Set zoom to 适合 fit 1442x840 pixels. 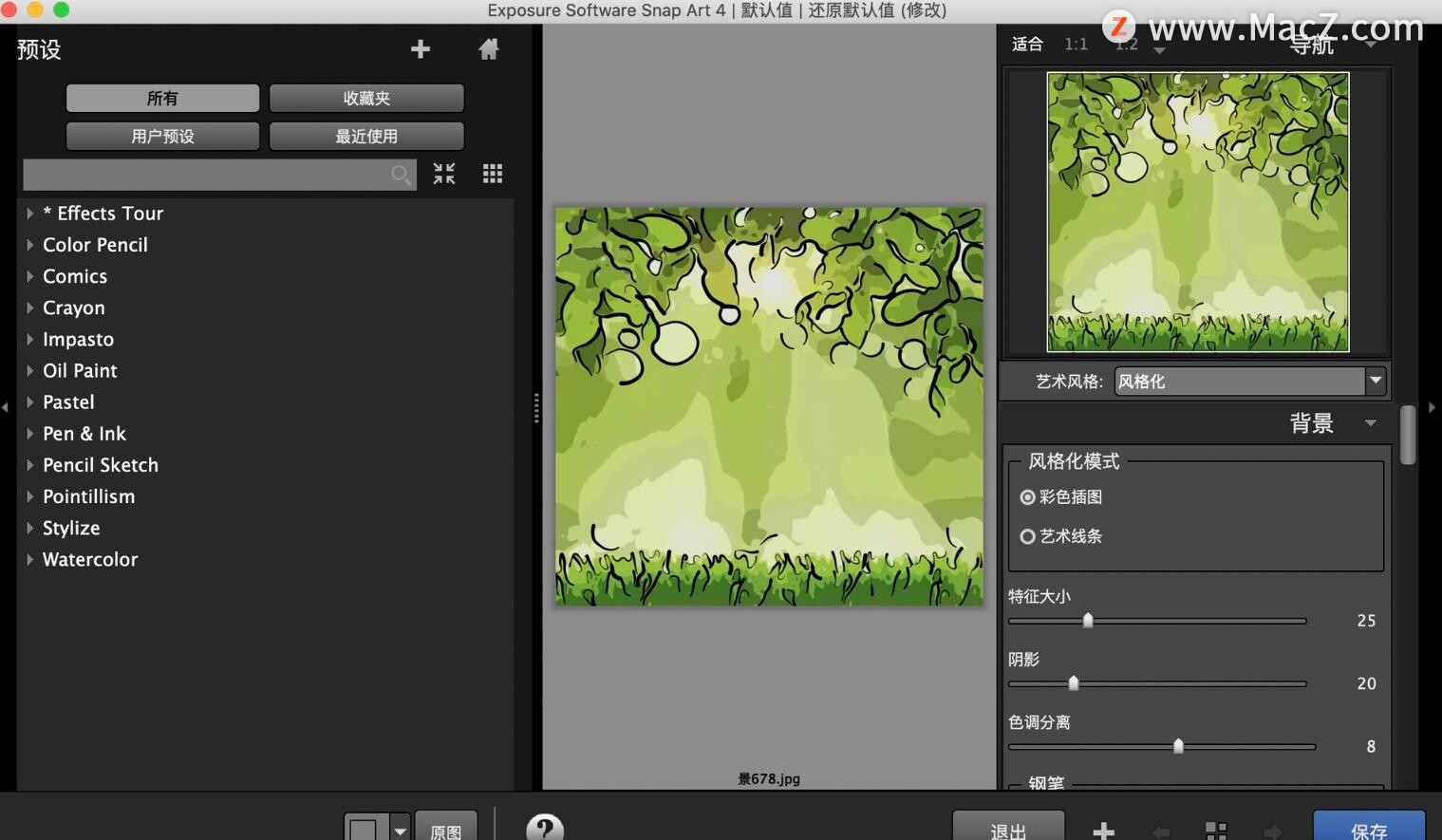click(1027, 44)
